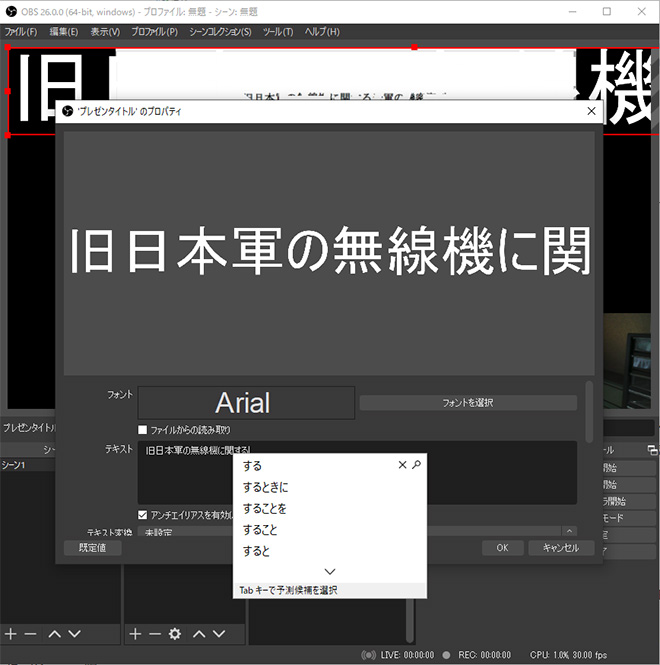
Task: Move the source up with up arrow
Action: pyautogui.click(x=199, y=634)
